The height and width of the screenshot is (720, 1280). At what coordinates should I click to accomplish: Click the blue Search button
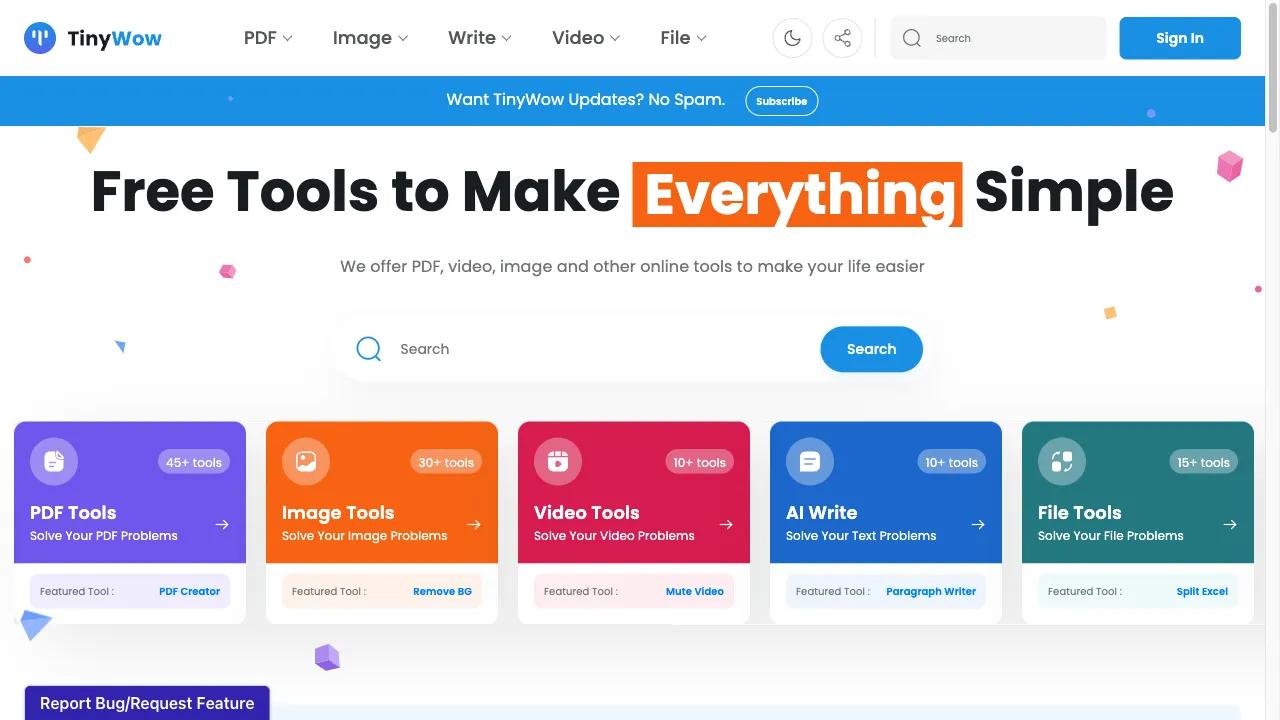871,349
